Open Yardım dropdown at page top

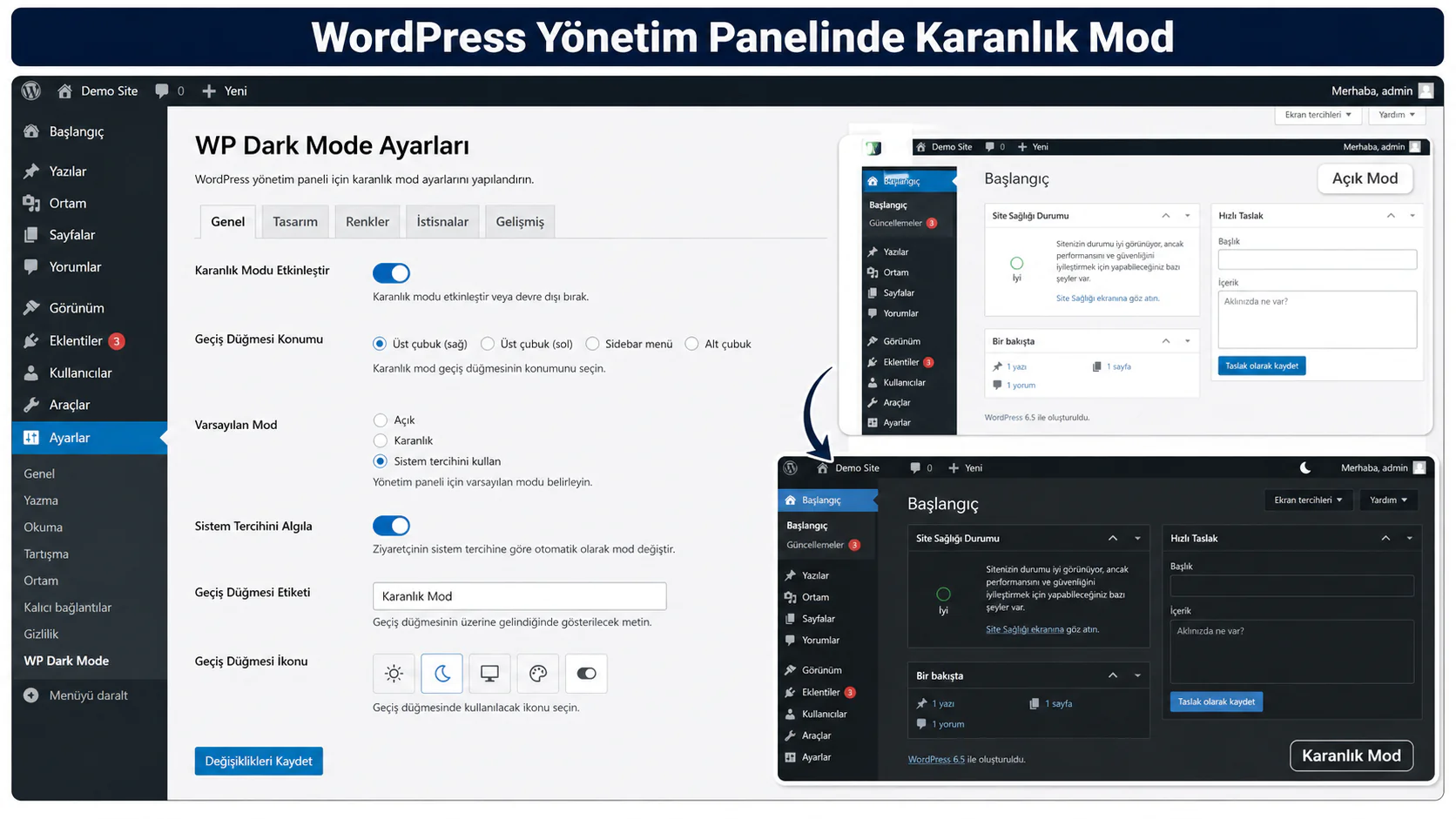pyautogui.click(x=1397, y=115)
